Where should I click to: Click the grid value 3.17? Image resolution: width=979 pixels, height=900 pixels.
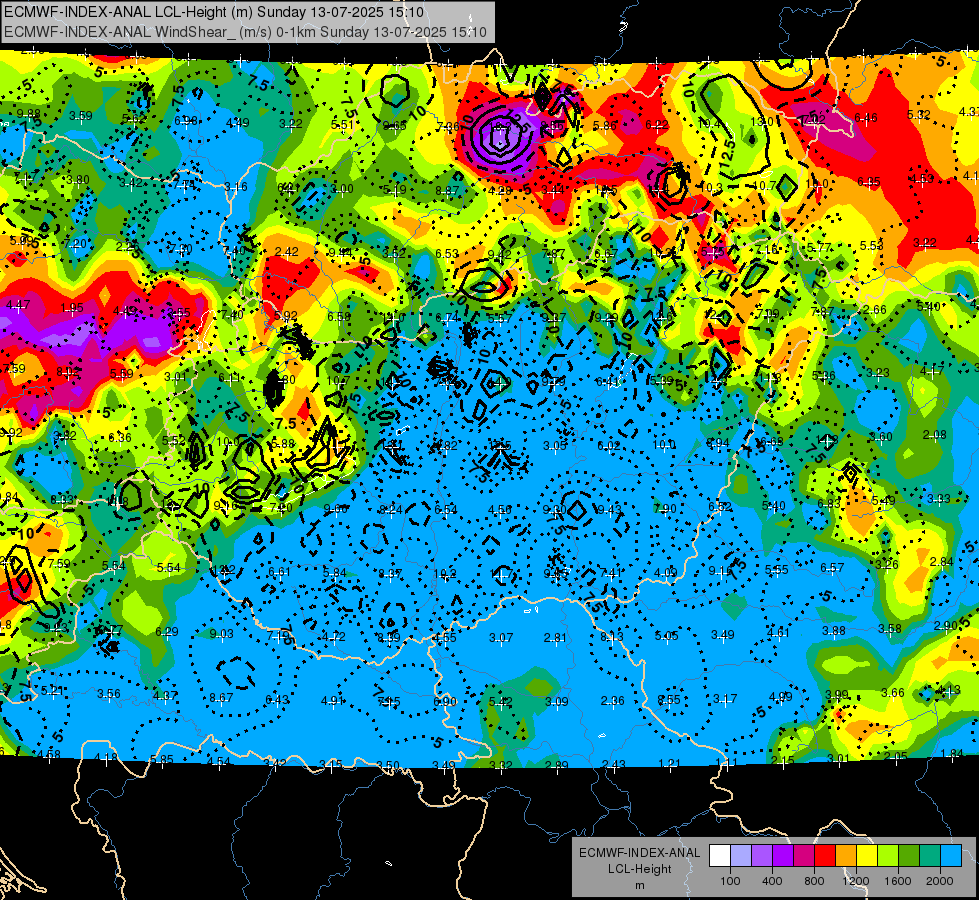point(725,698)
